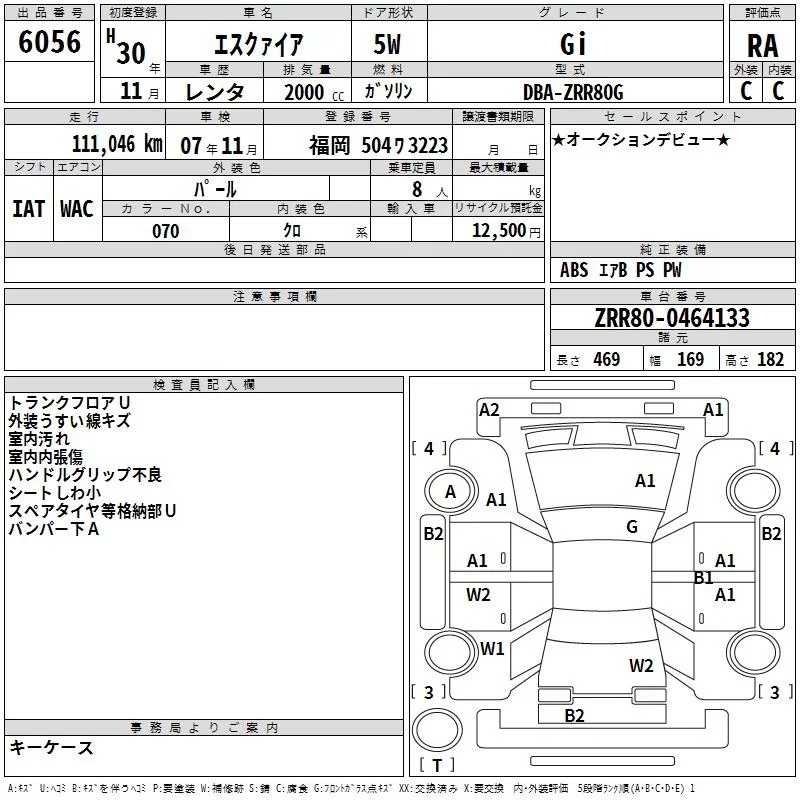Select the air conditioner value WAC
This screenshot has height=800, width=800.
pyautogui.click(x=77, y=209)
